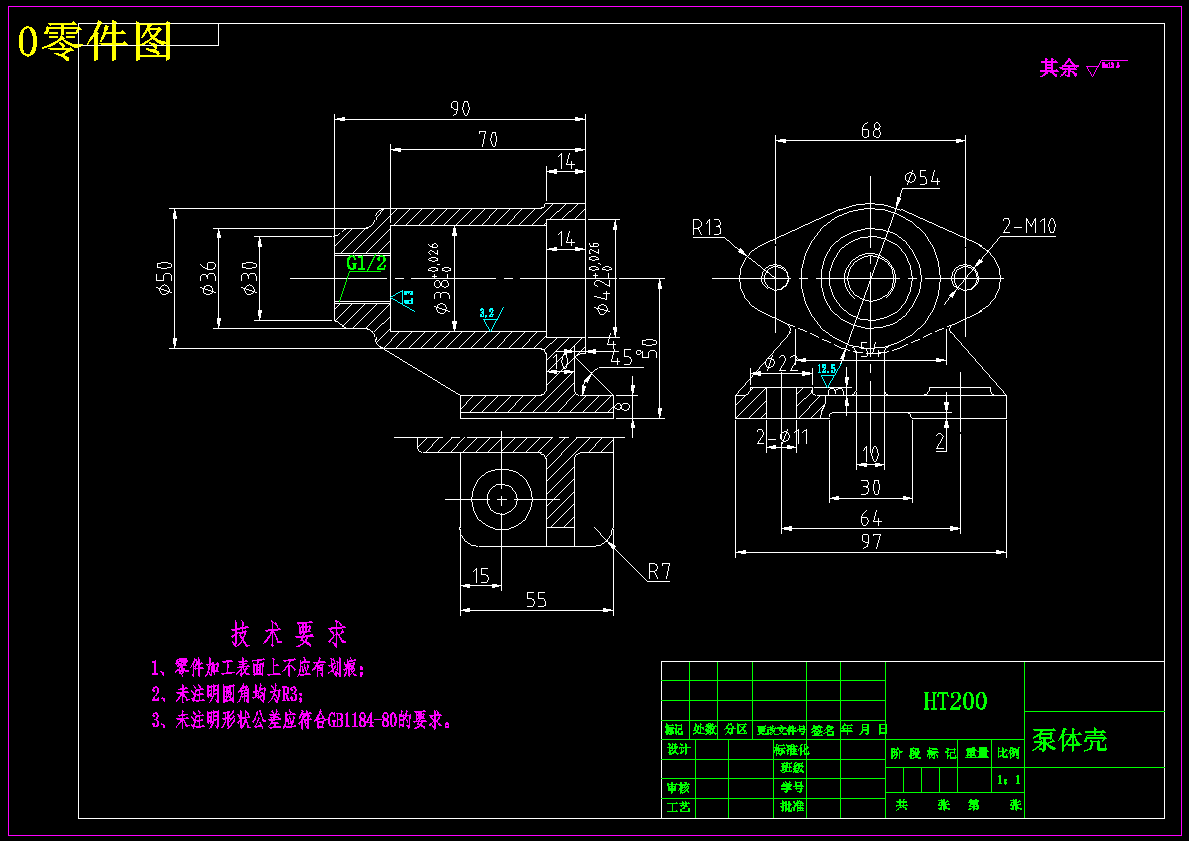Select the 1:1 scale value

(1009, 780)
